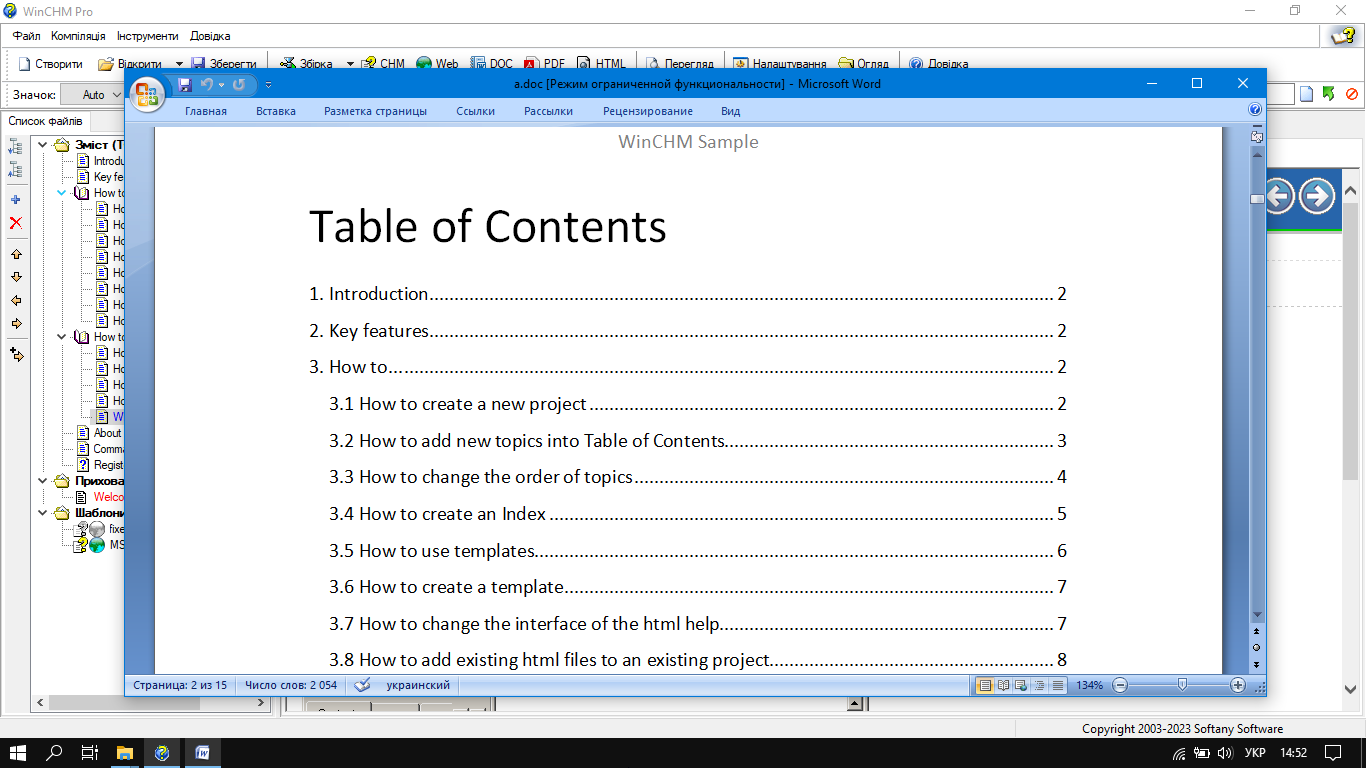Click Створити button in WinCHM toolbar

(51, 64)
